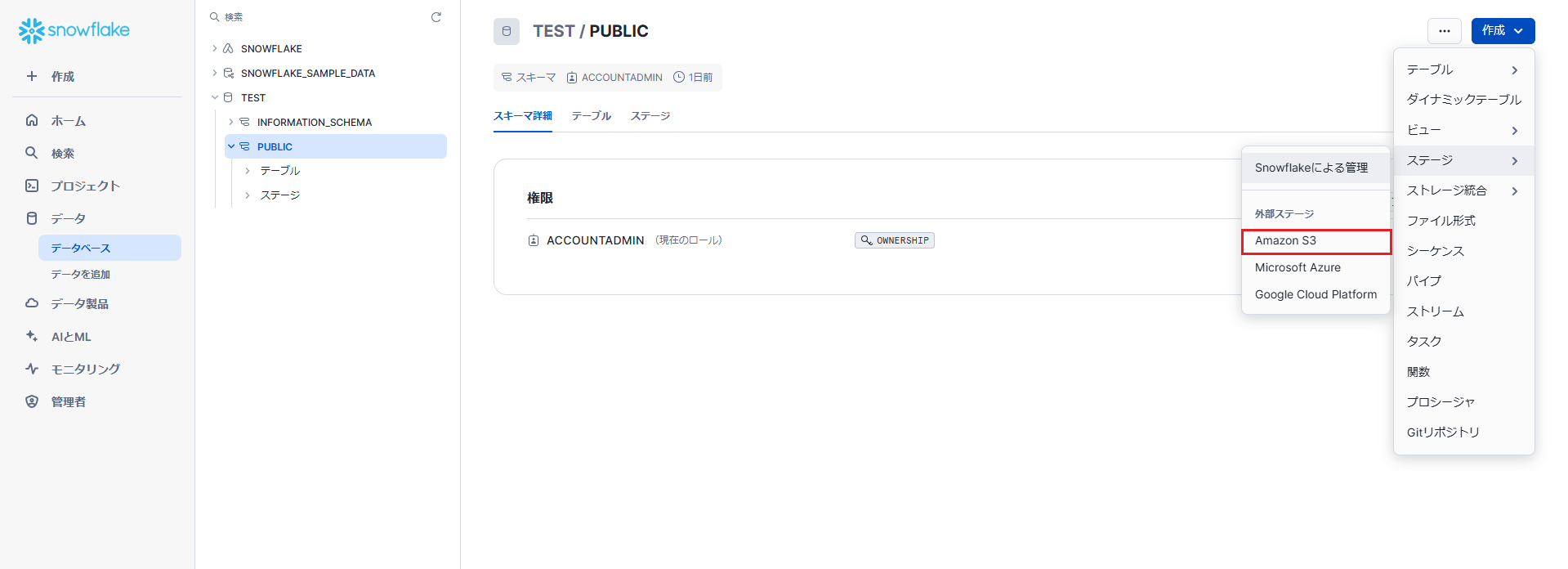Image resolution: width=1568 pixels, height=569 pixels.
Task: Click the 作成 label in left sidebar
Action: [x=63, y=76]
